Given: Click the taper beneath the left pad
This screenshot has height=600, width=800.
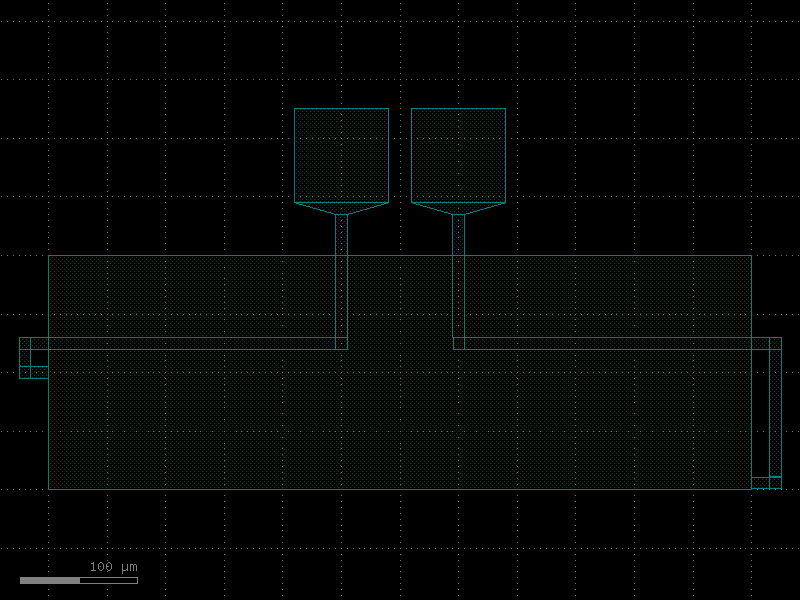Looking at the screenshot, I should pyautogui.click(x=341, y=209).
